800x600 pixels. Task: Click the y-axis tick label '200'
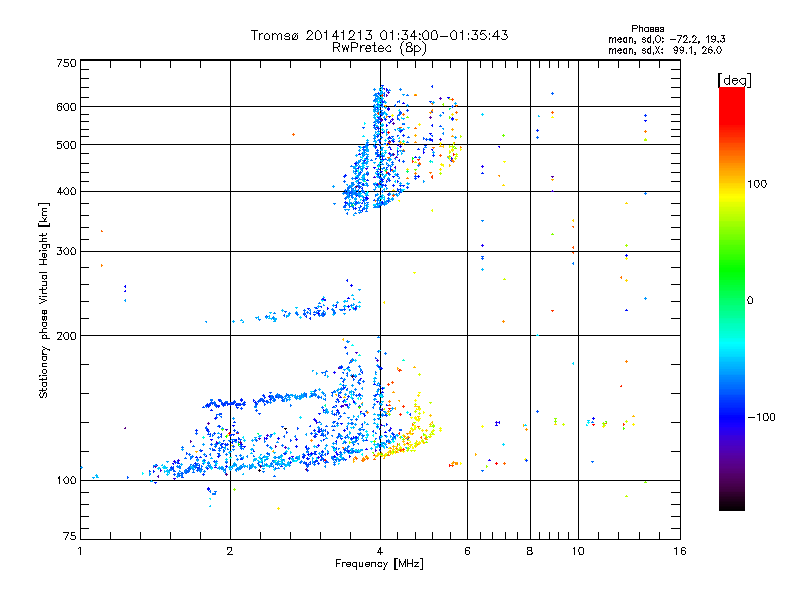click(66, 336)
